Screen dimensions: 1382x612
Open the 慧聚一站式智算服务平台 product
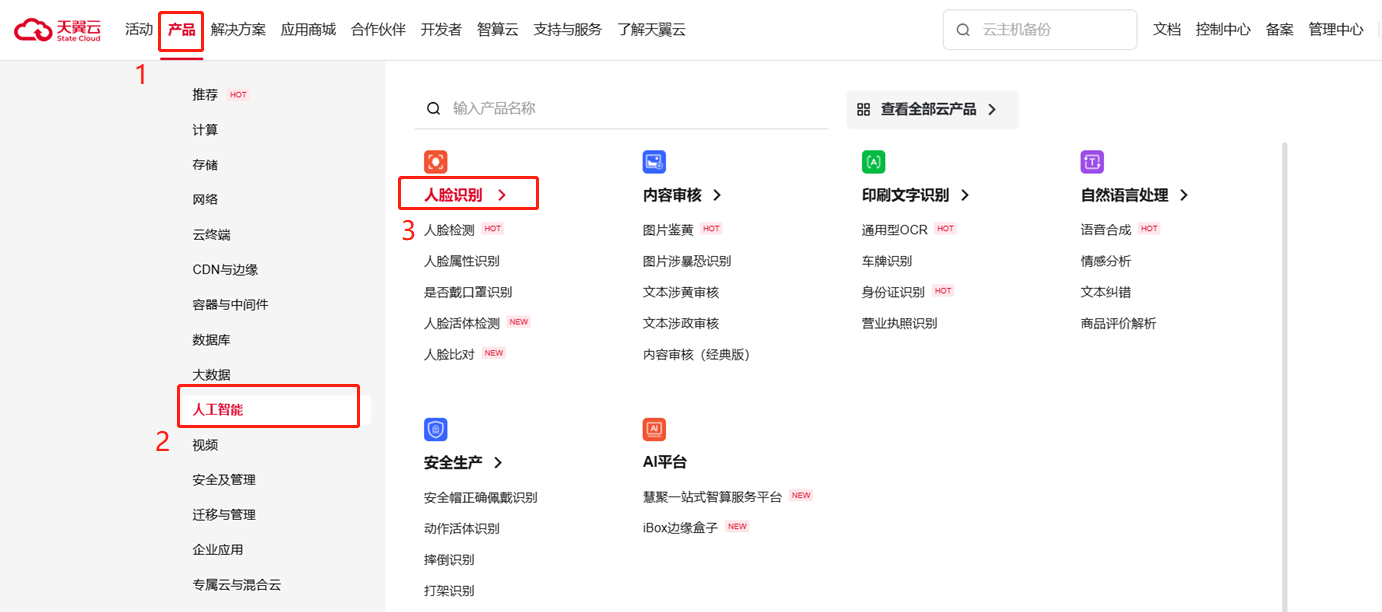click(x=713, y=497)
